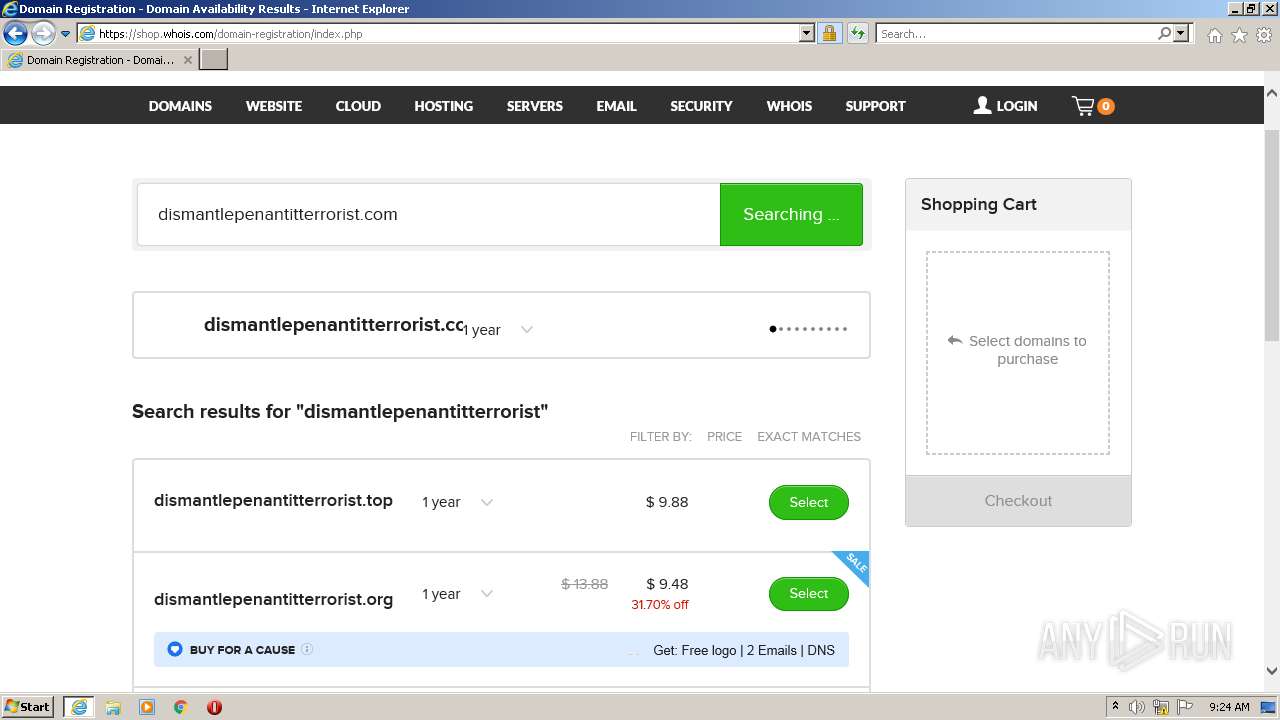Click the Refresh page icon

pos(857,33)
